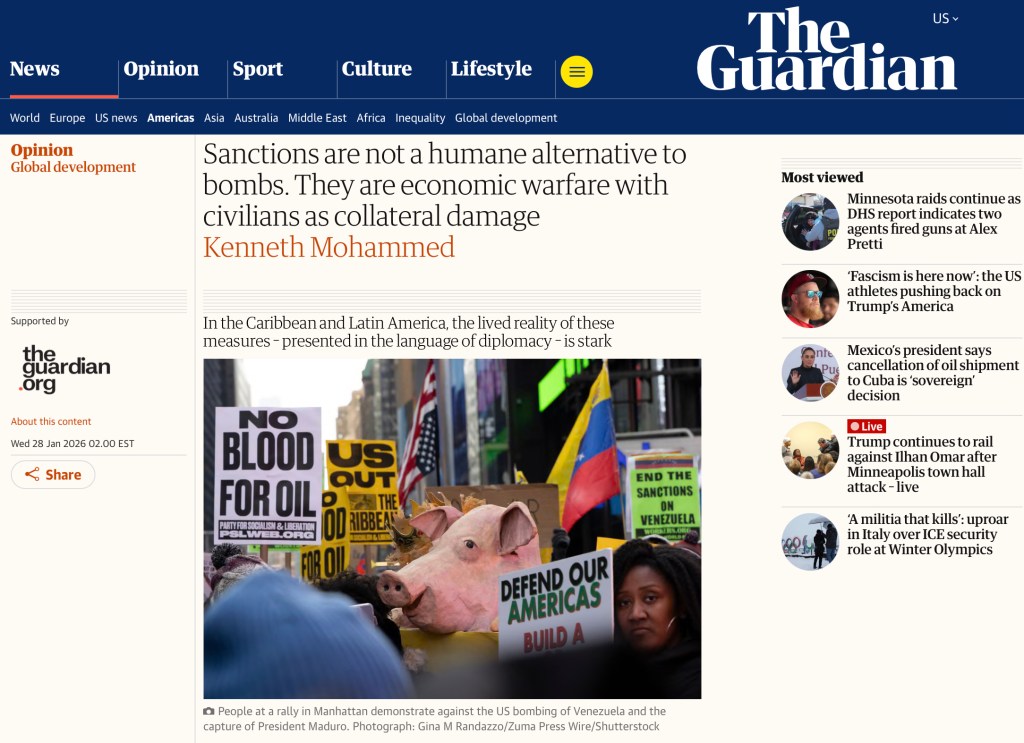Click the camera icon beside photo caption
The height and width of the screenshot is (743, 1024).
point(208,711)
